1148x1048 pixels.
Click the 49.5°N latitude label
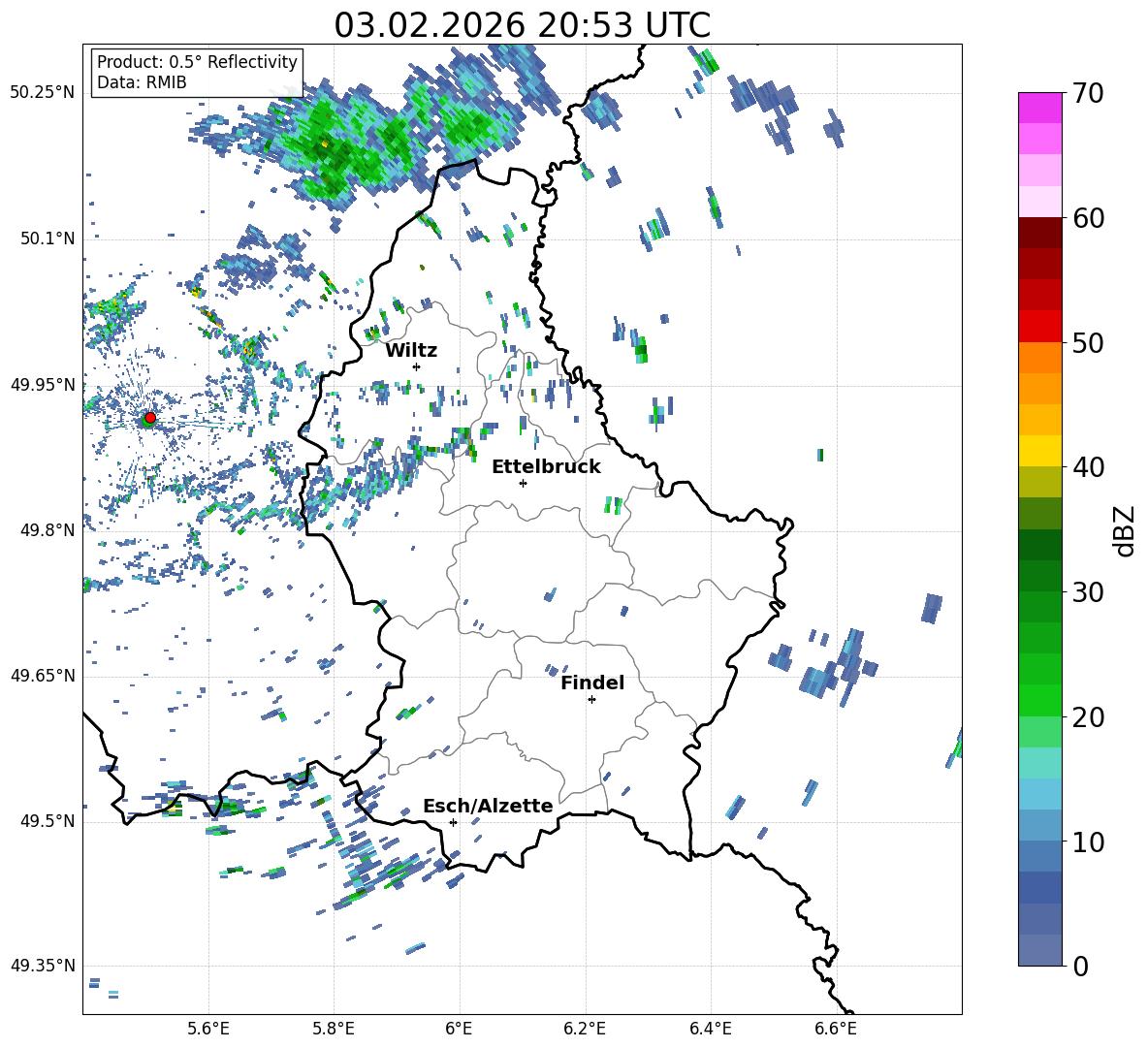click(x=47, y=820)
